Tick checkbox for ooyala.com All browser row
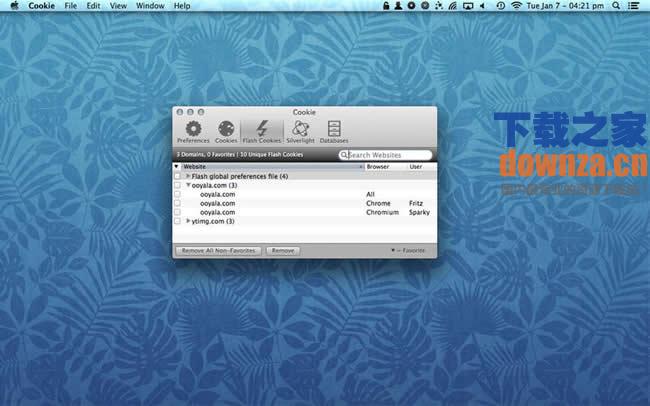Screen dimensions: 650x406 177,194
